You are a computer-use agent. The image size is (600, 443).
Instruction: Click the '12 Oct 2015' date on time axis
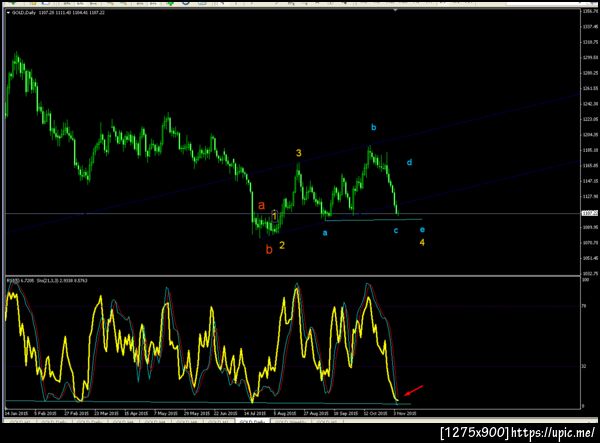click(375, 414)
